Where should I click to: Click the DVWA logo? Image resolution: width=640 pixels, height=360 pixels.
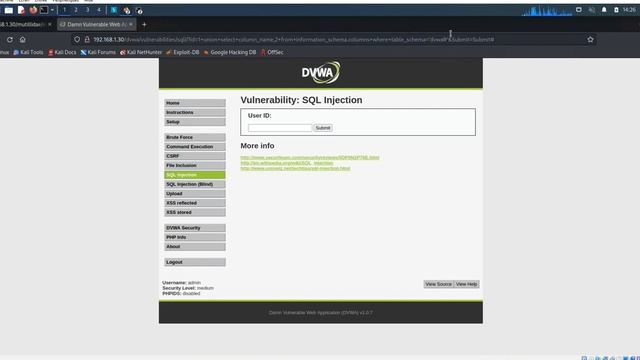pos(321,73)
